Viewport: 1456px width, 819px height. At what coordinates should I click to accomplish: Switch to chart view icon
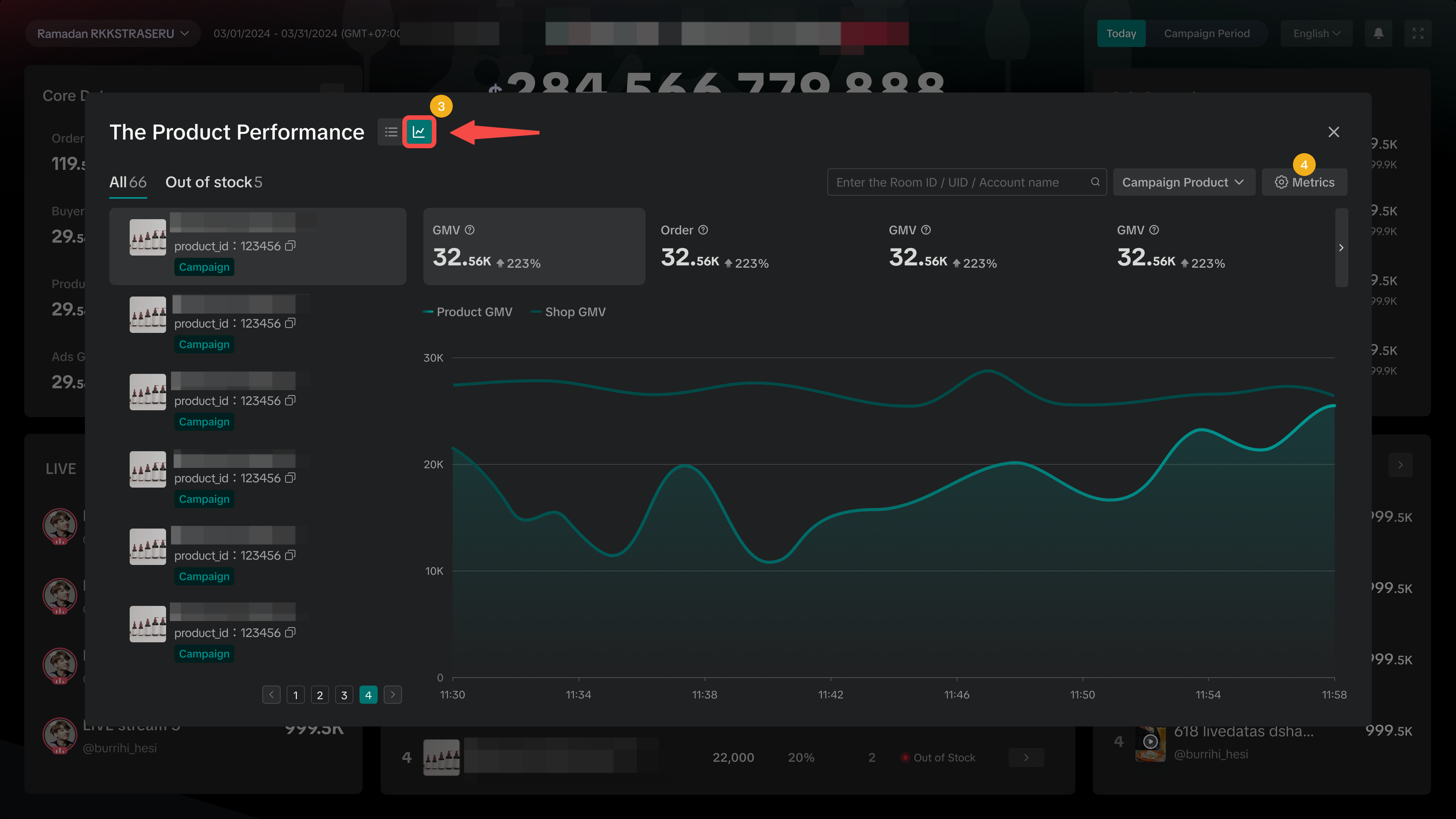[419, 132]
